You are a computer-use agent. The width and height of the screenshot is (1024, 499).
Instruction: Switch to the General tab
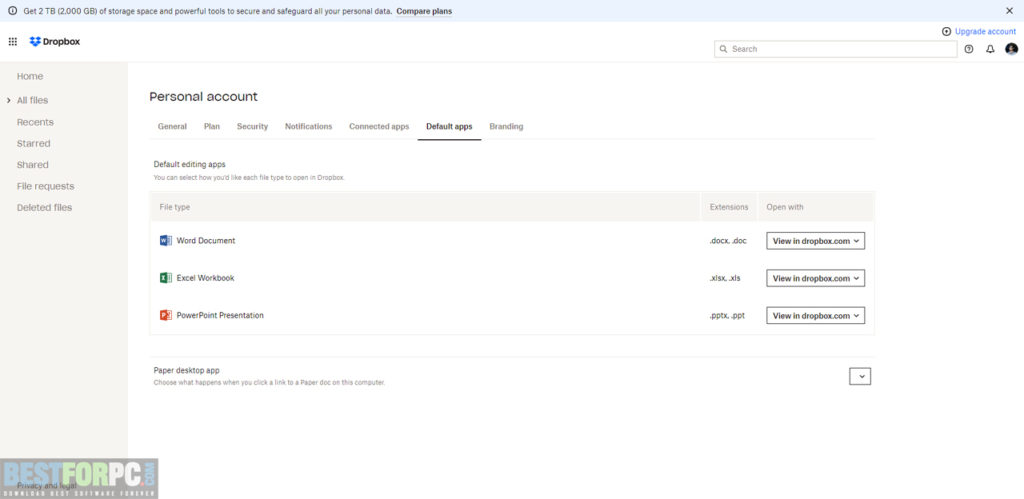(172, 127)
